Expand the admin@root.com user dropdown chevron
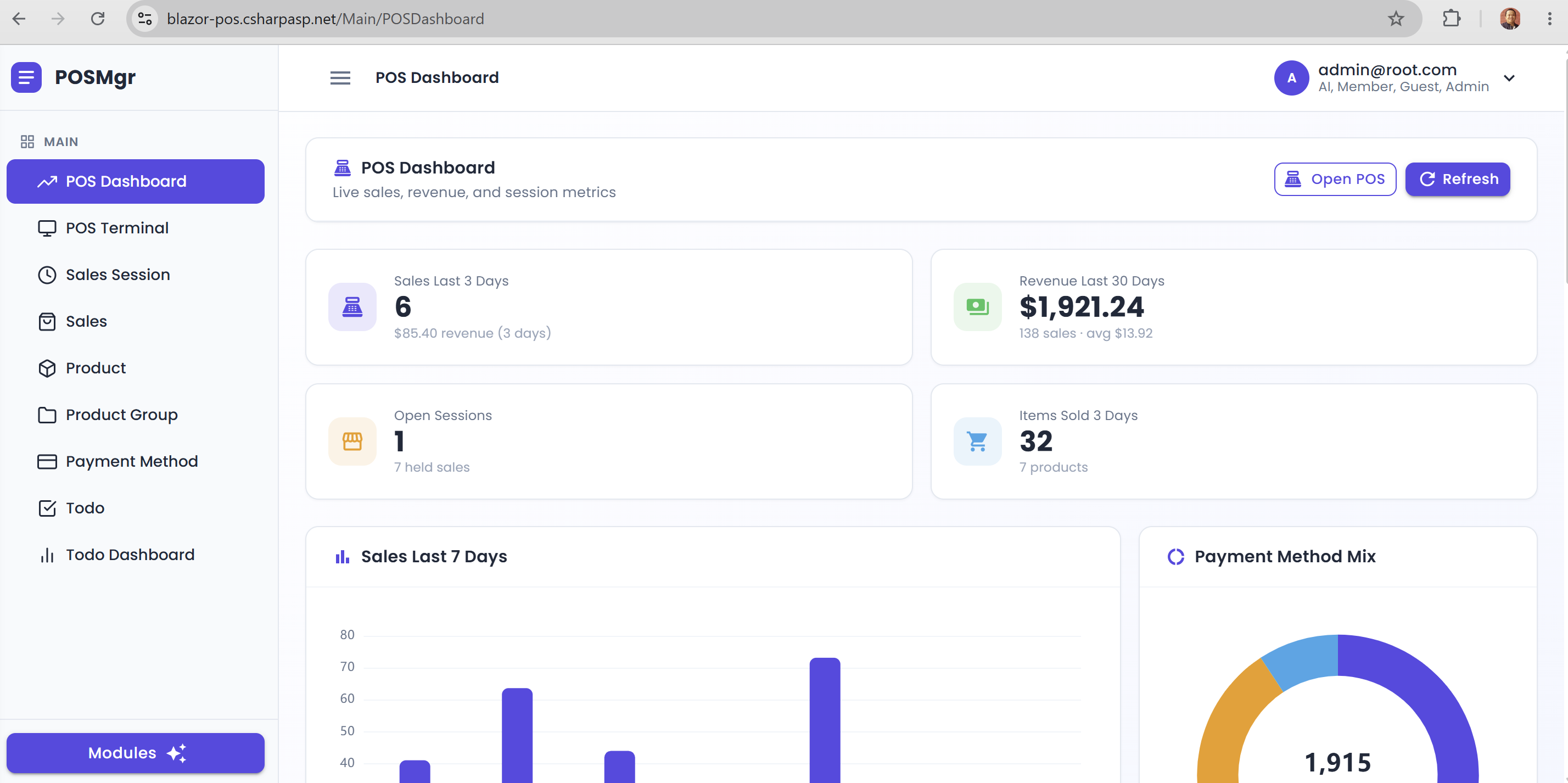This screenshot has height=783, width=1568. pos(1509,78)
